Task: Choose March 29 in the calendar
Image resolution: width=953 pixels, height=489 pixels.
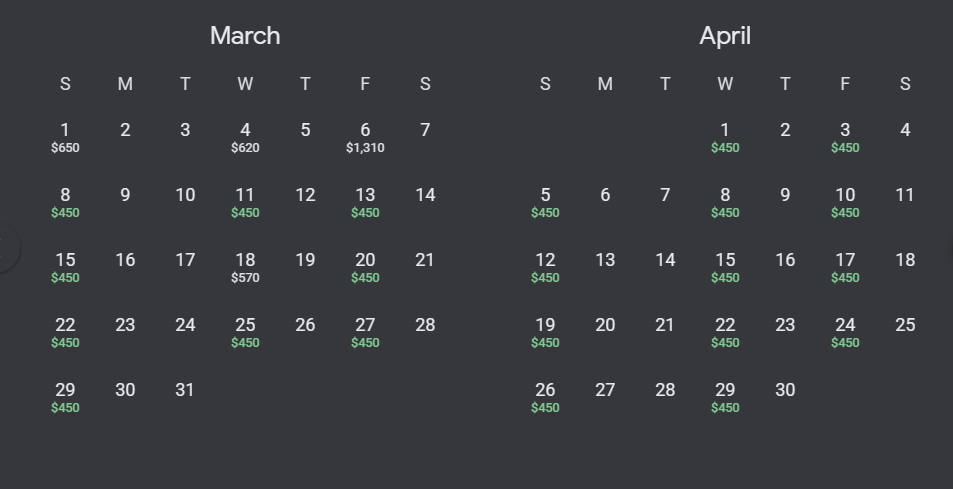Action: tap(65, 397)
